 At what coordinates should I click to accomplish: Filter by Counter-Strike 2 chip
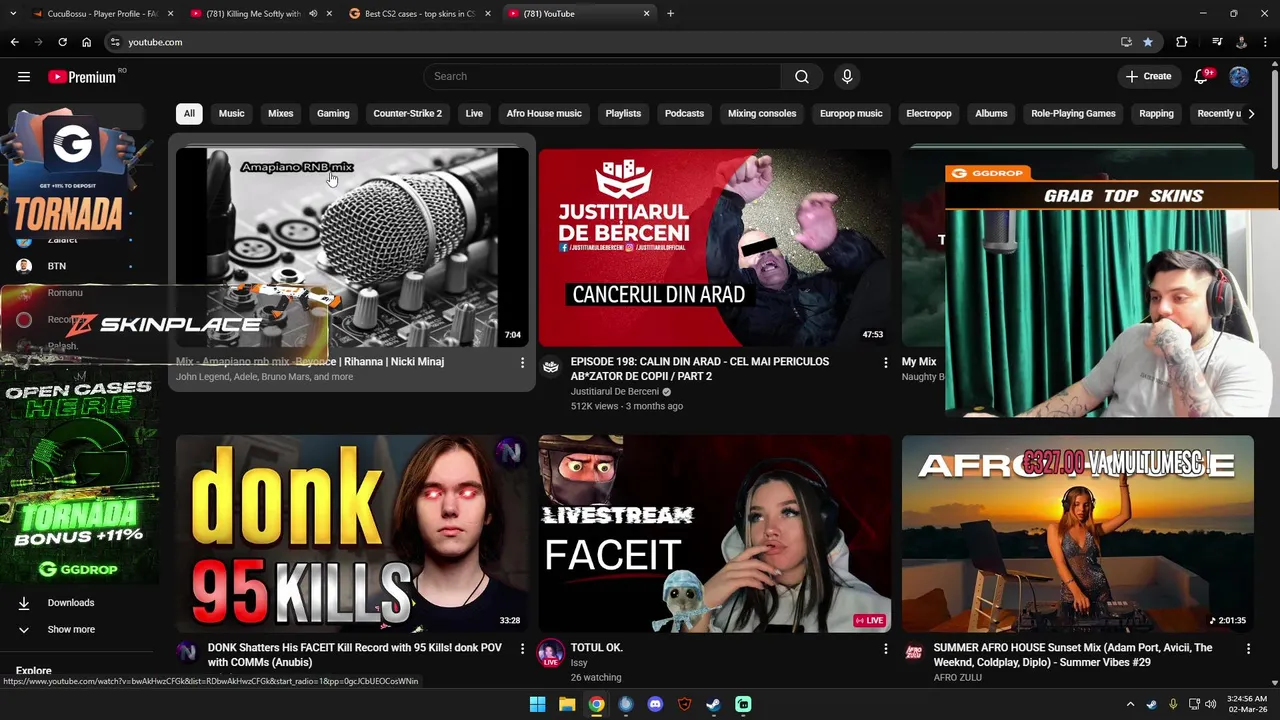[407, 114]
